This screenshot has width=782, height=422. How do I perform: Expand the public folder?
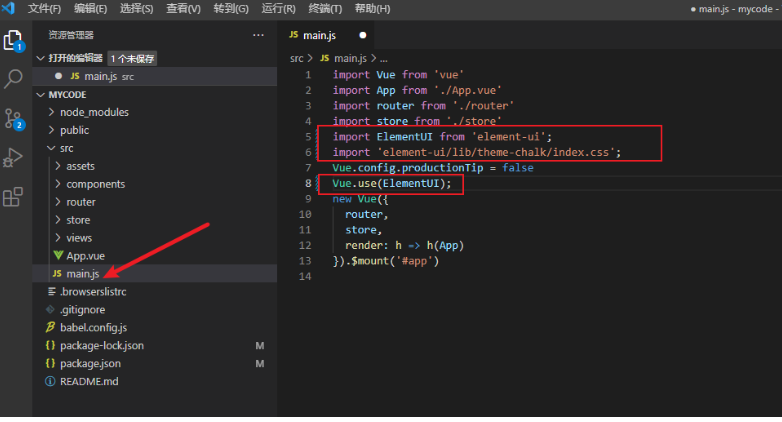pos(155,130)
